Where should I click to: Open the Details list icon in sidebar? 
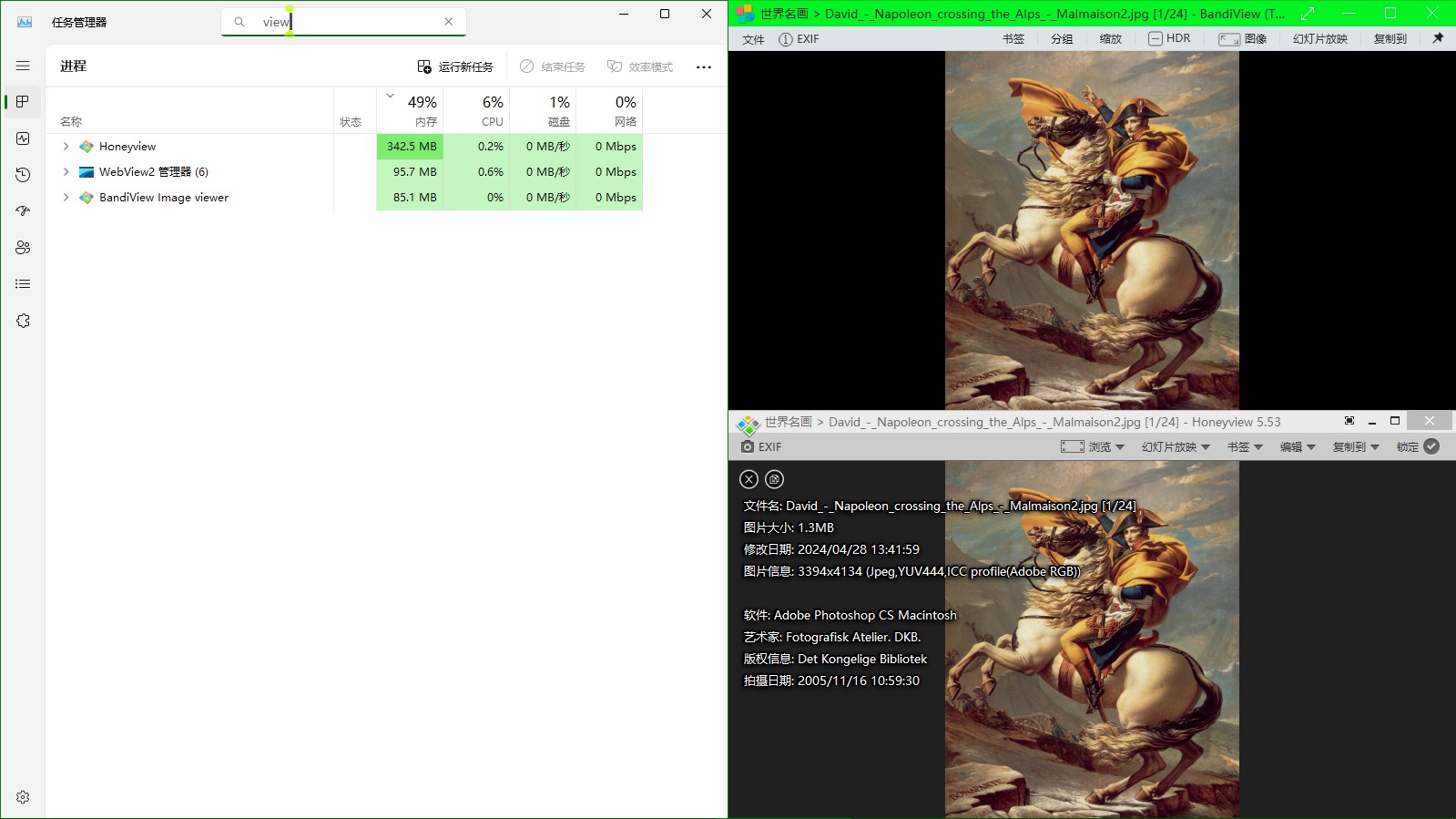[x=23, y=284]
